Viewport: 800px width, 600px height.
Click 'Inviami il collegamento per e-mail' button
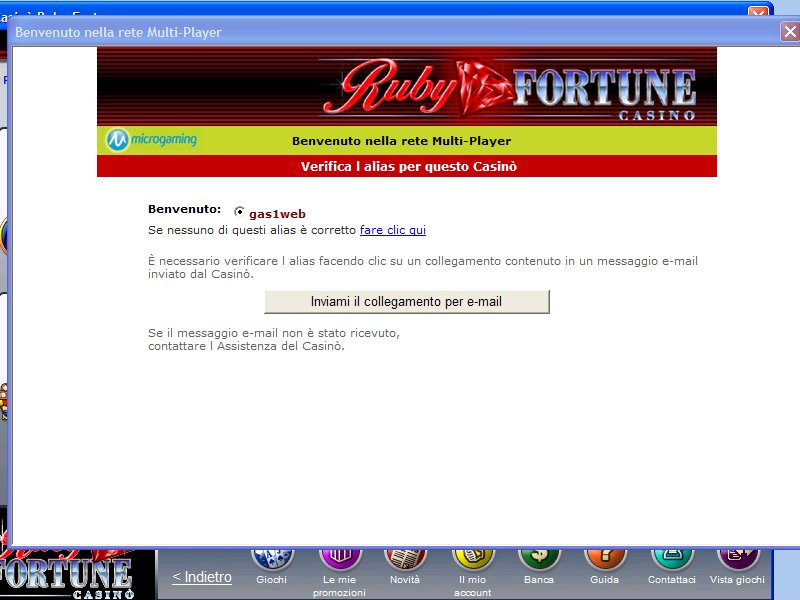tap(407, 302)
